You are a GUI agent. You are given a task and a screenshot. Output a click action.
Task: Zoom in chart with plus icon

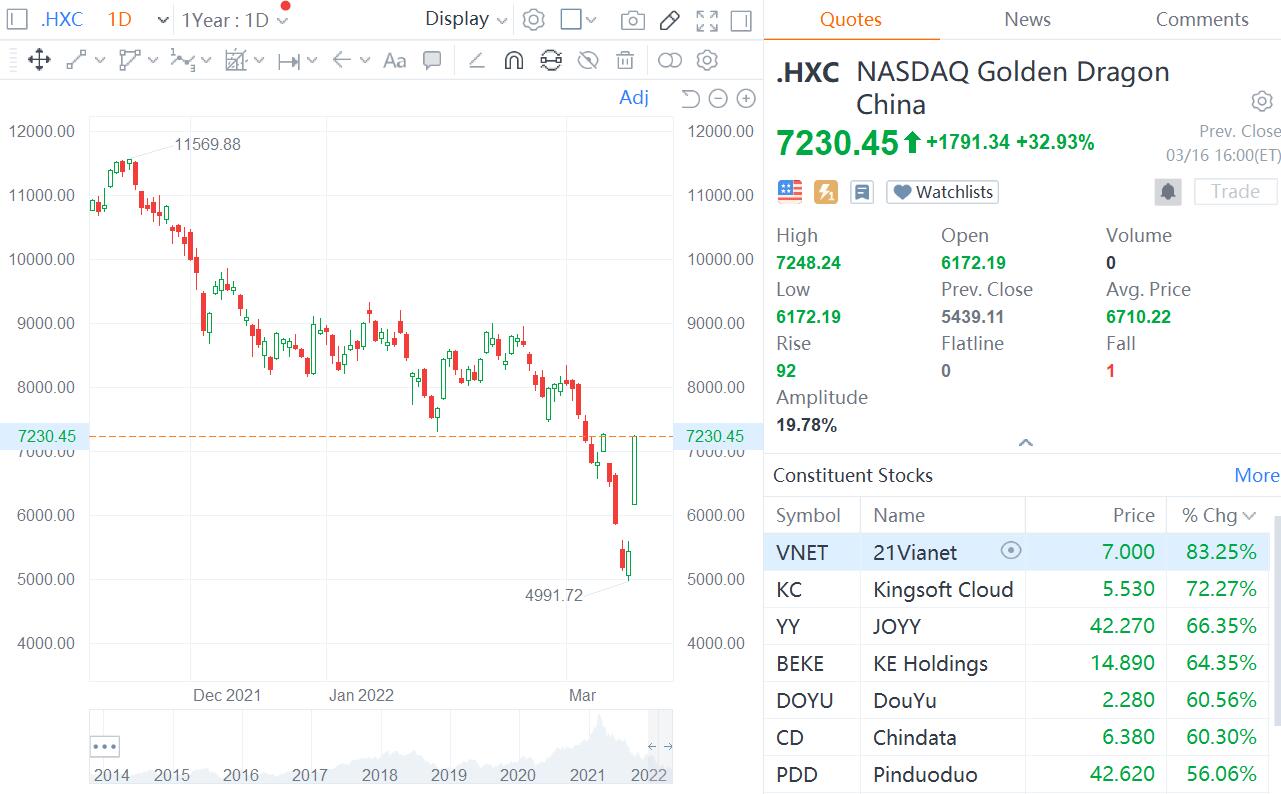pos(745,98)
